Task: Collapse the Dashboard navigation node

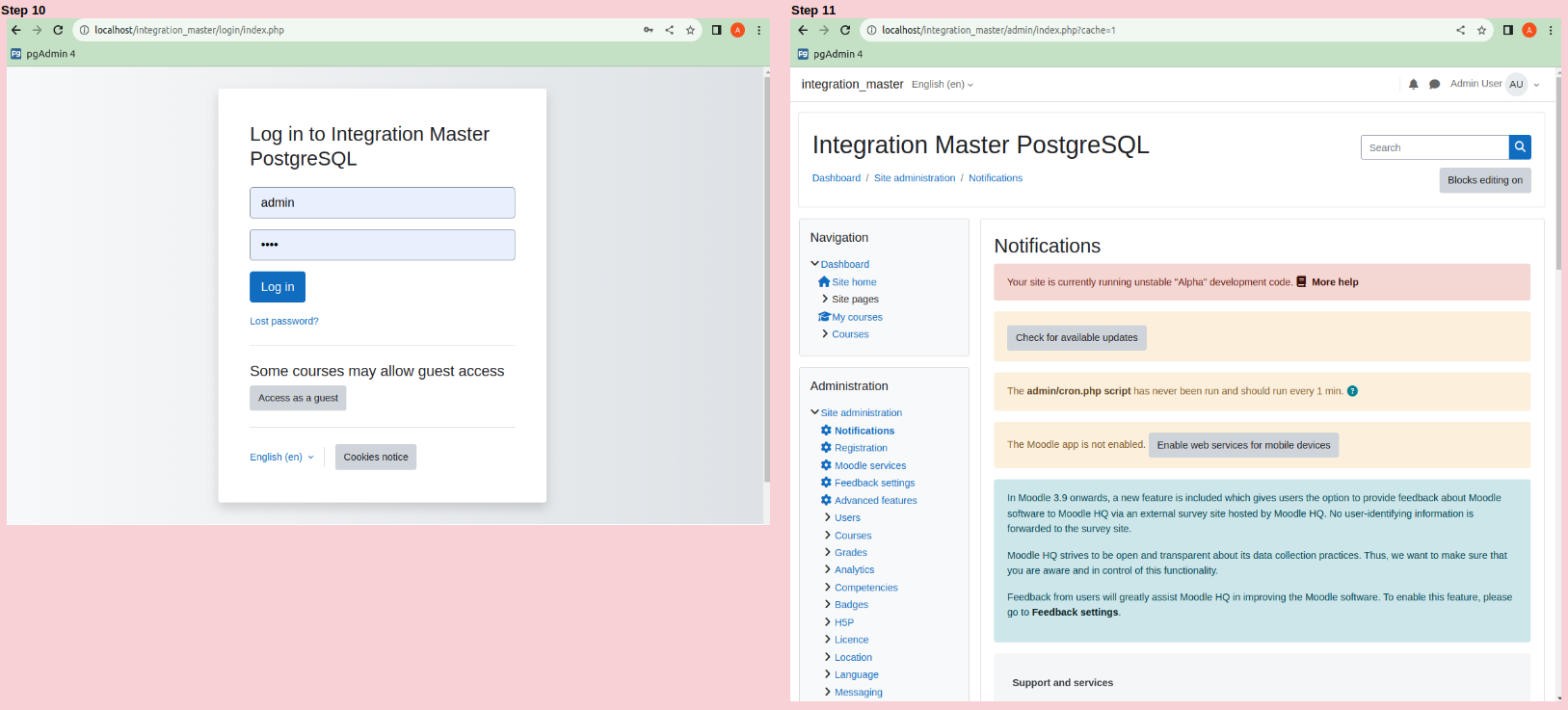Action: coord(814,264)
